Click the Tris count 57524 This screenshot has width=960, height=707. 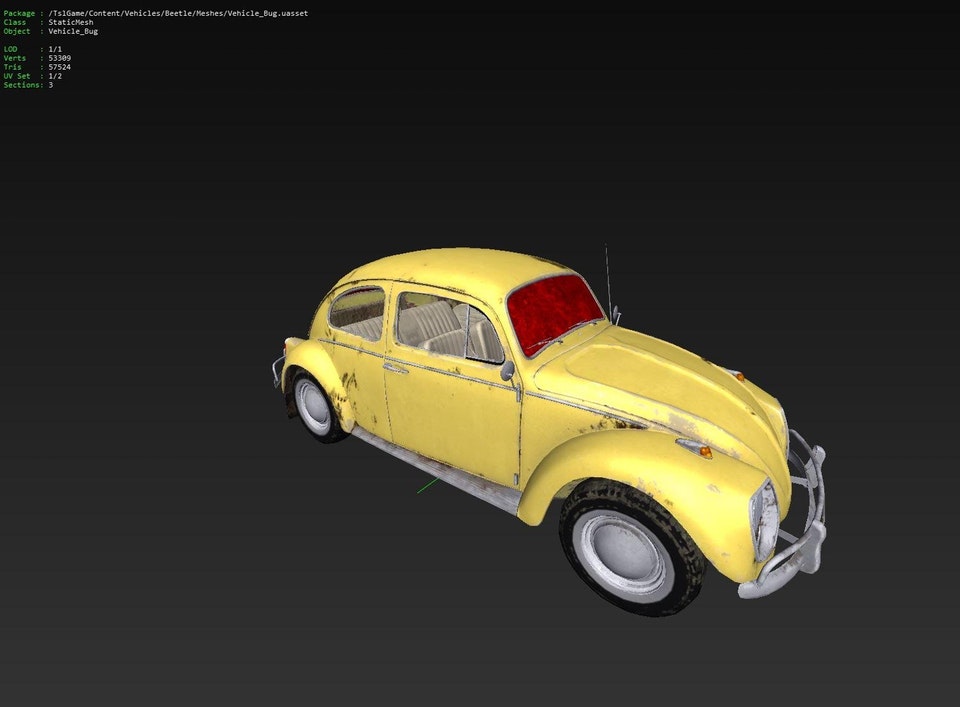coord(59,67)
